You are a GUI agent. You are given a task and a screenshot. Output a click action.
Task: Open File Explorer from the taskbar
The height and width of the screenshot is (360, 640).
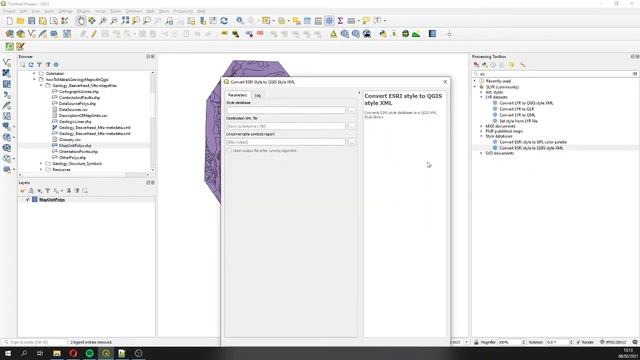(57, 353)
